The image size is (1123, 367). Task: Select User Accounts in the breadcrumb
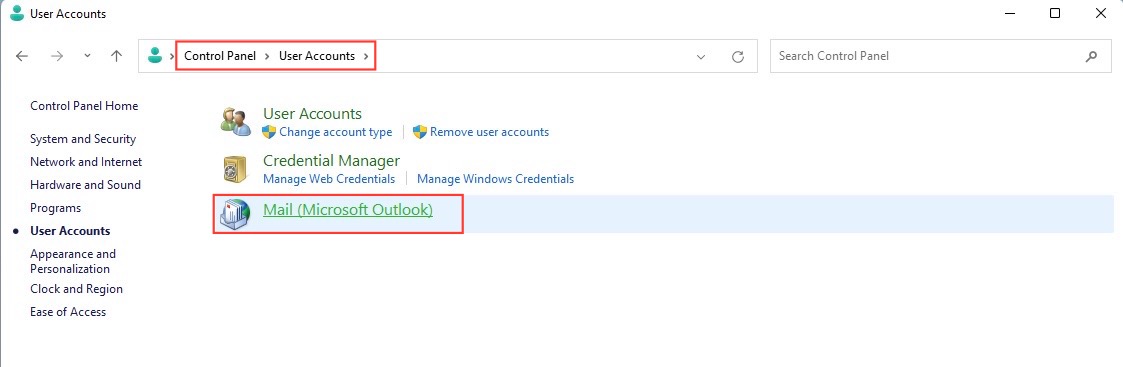point(317,56)
